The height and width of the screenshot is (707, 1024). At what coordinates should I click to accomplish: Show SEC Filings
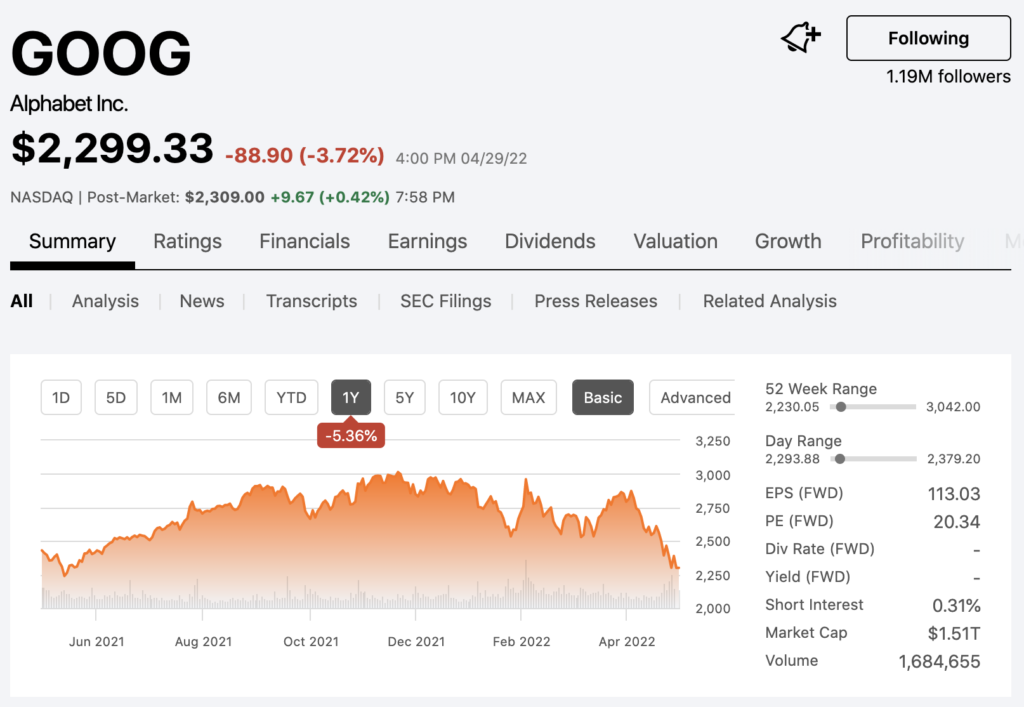click(445, 301)
